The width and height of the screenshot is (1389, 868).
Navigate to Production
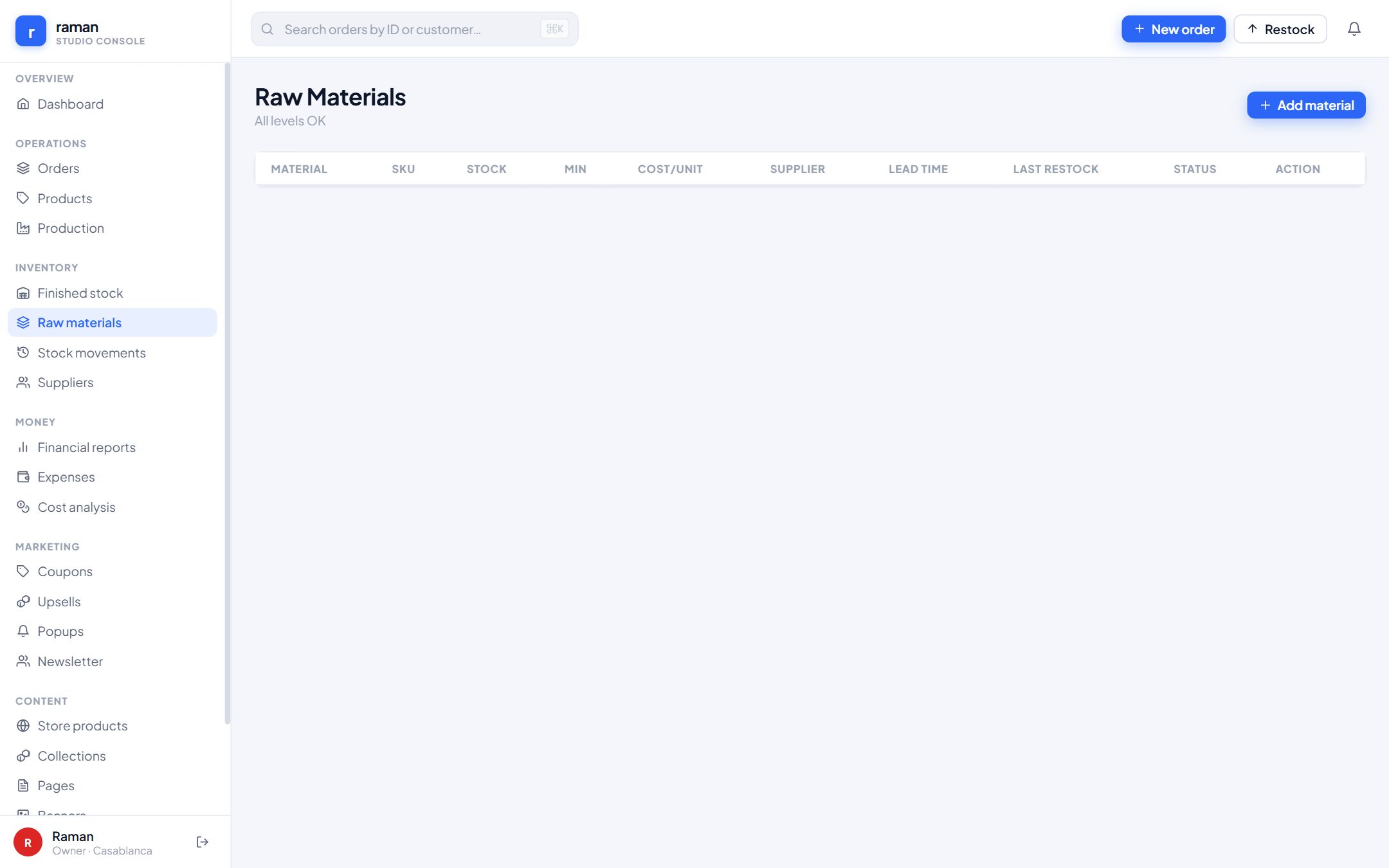click(112, 228)
